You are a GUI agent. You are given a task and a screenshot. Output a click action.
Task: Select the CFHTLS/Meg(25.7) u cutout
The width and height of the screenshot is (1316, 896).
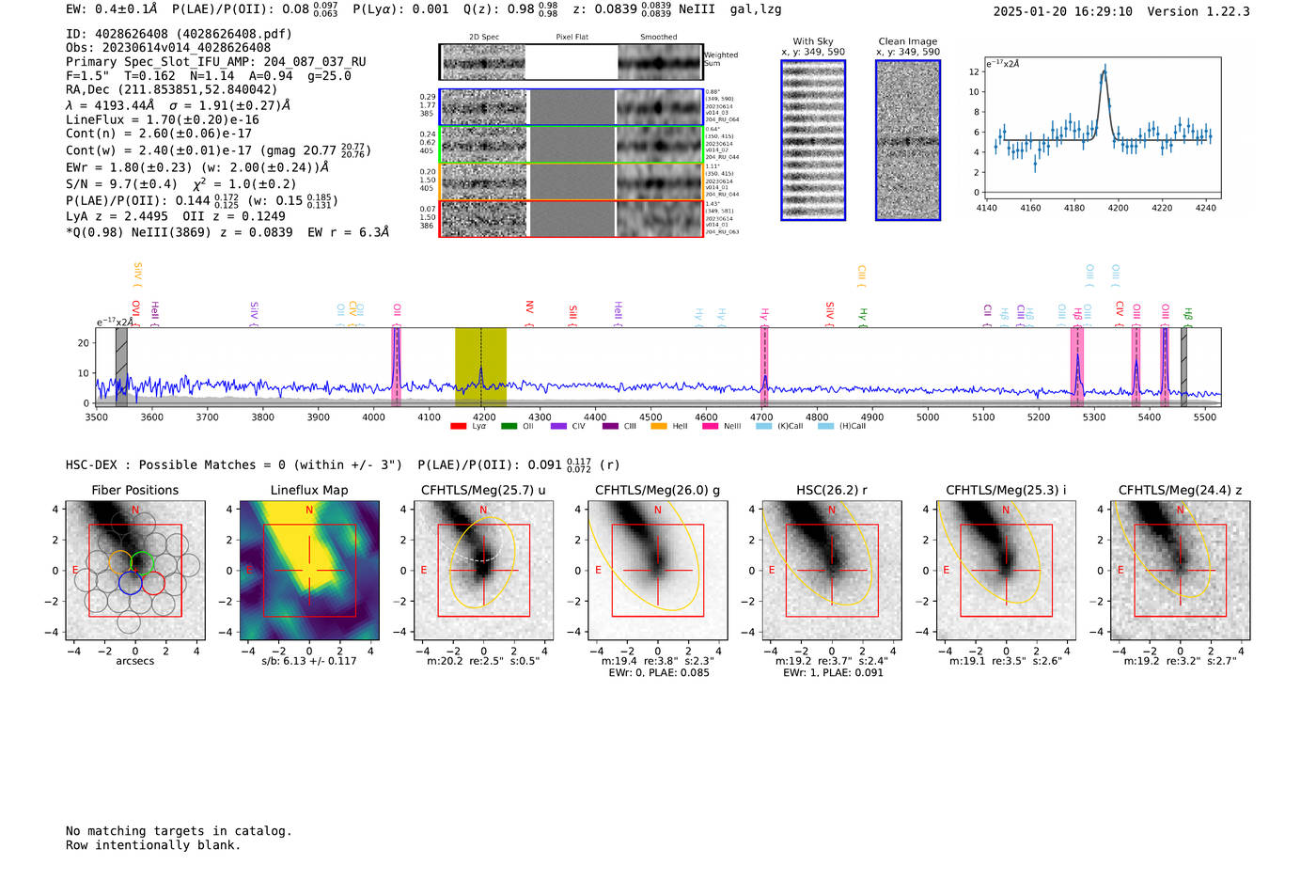[x=483, y=570]
